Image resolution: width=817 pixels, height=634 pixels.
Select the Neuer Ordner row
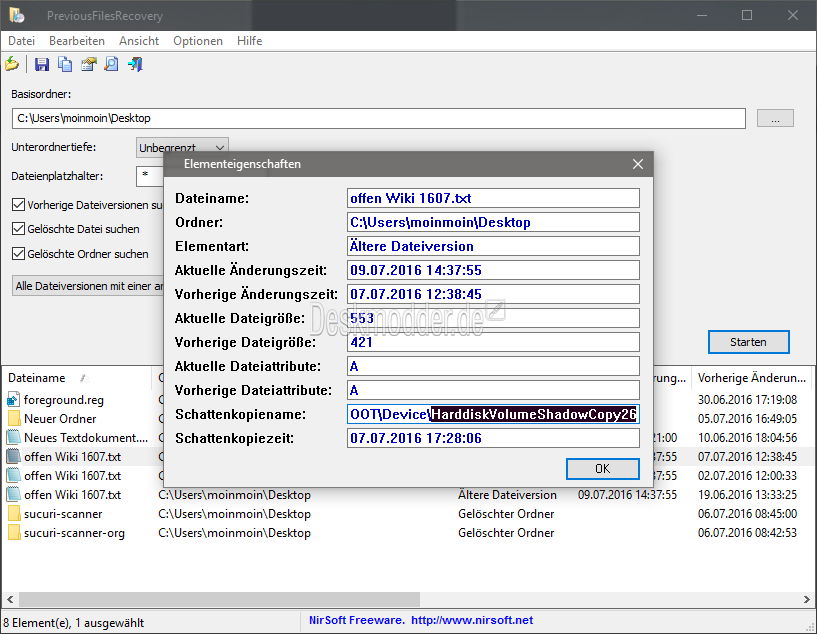(x=60, y=419)
